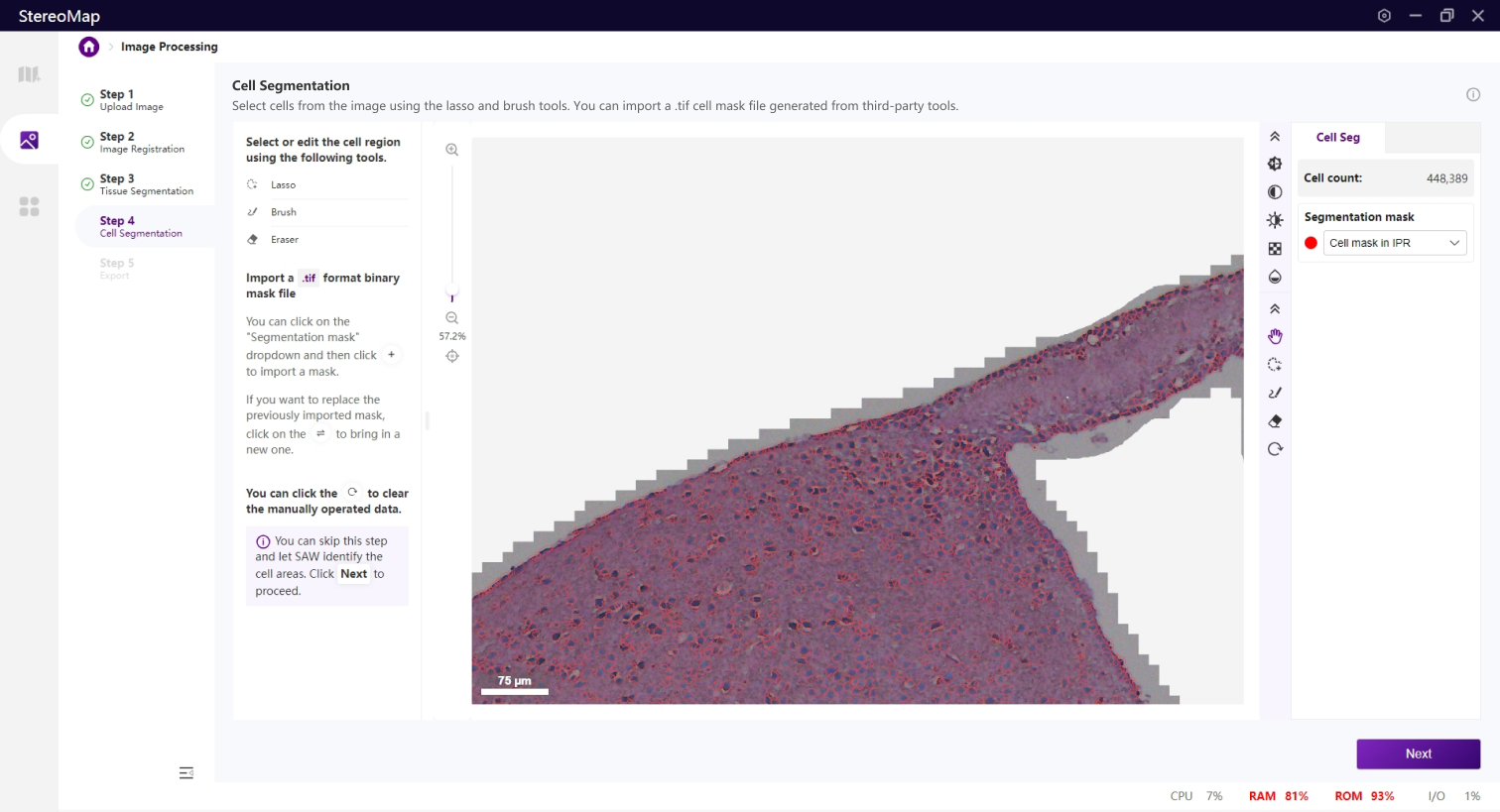Screen dimensions: 1500x812
Task: Select the eraser tool in right toolbar
Action: click(x=1275, y=421)
